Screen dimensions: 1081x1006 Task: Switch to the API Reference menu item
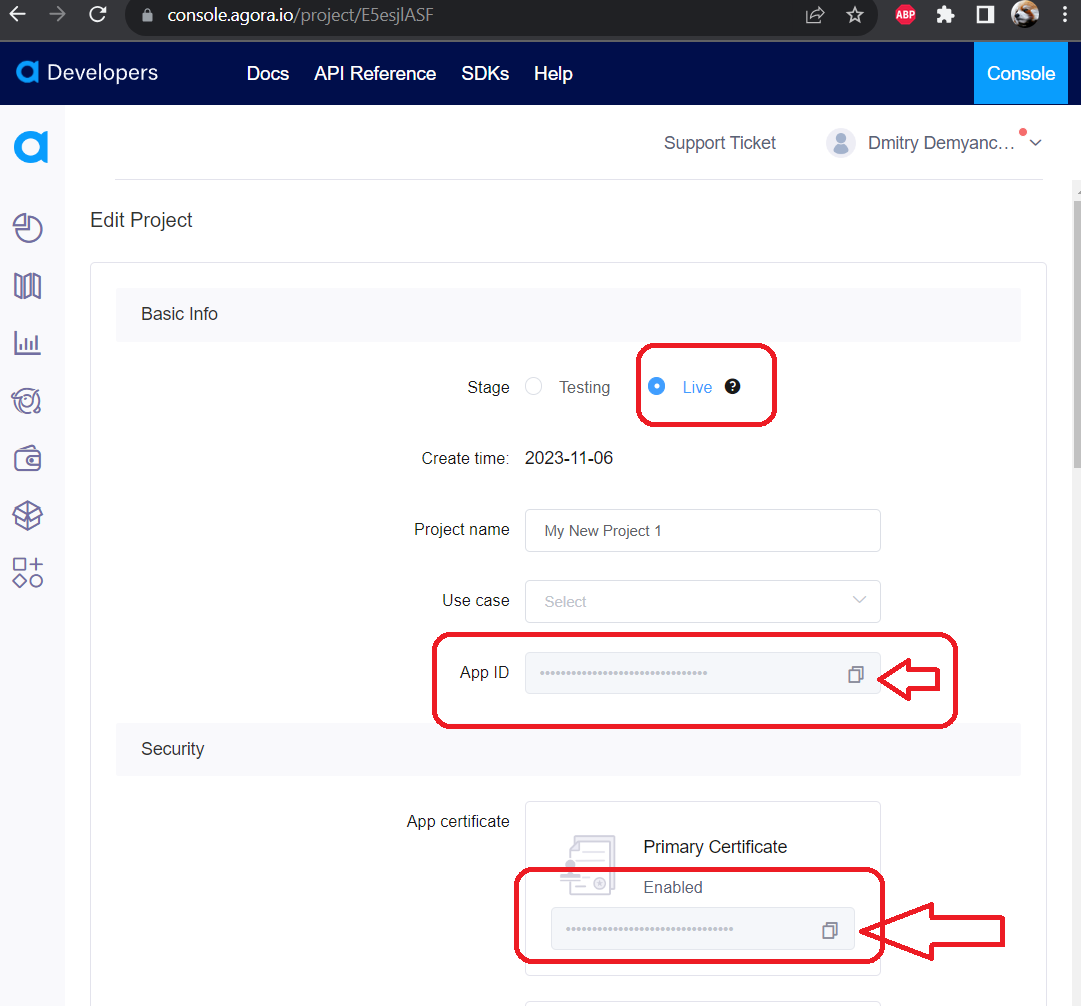pyautogui.click(x=374, y=73)
